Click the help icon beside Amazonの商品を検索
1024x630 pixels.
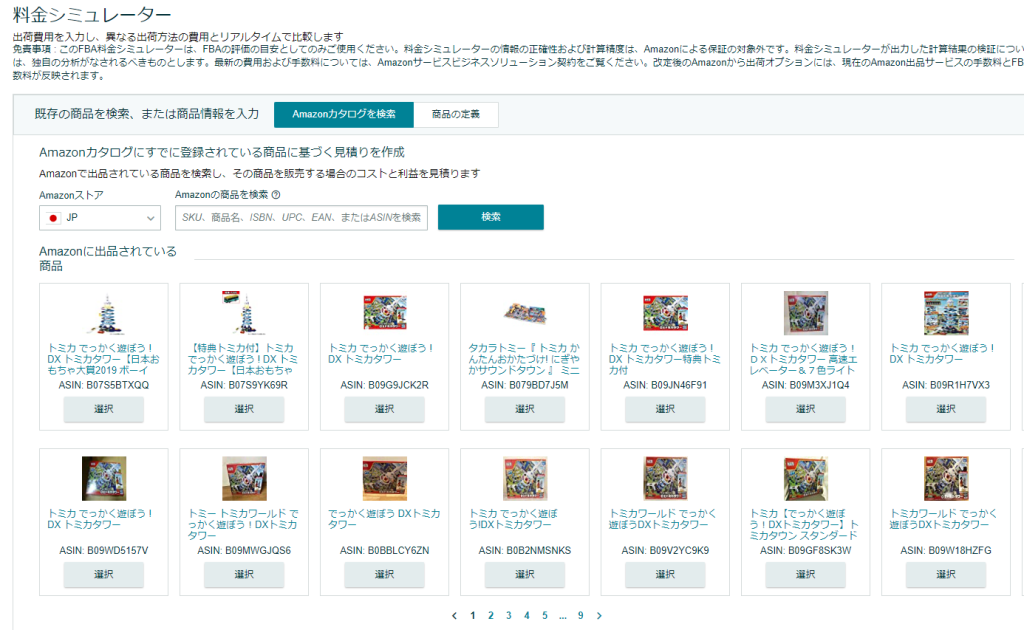(276, 195)
